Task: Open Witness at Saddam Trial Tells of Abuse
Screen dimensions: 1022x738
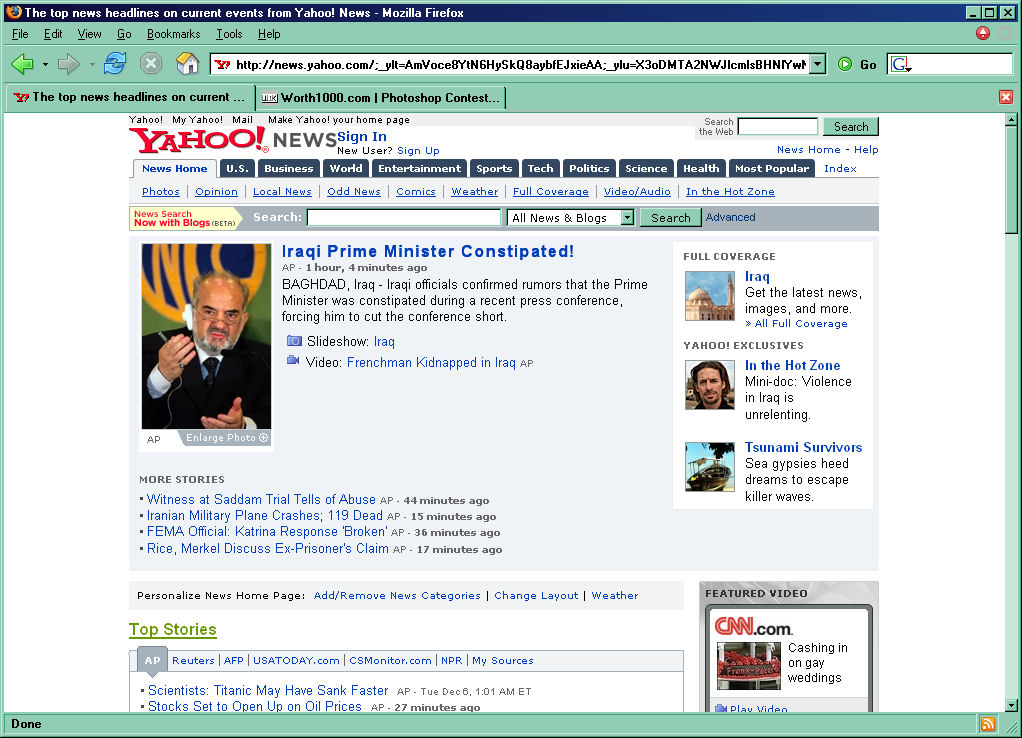Action: [x=261, y=499]
